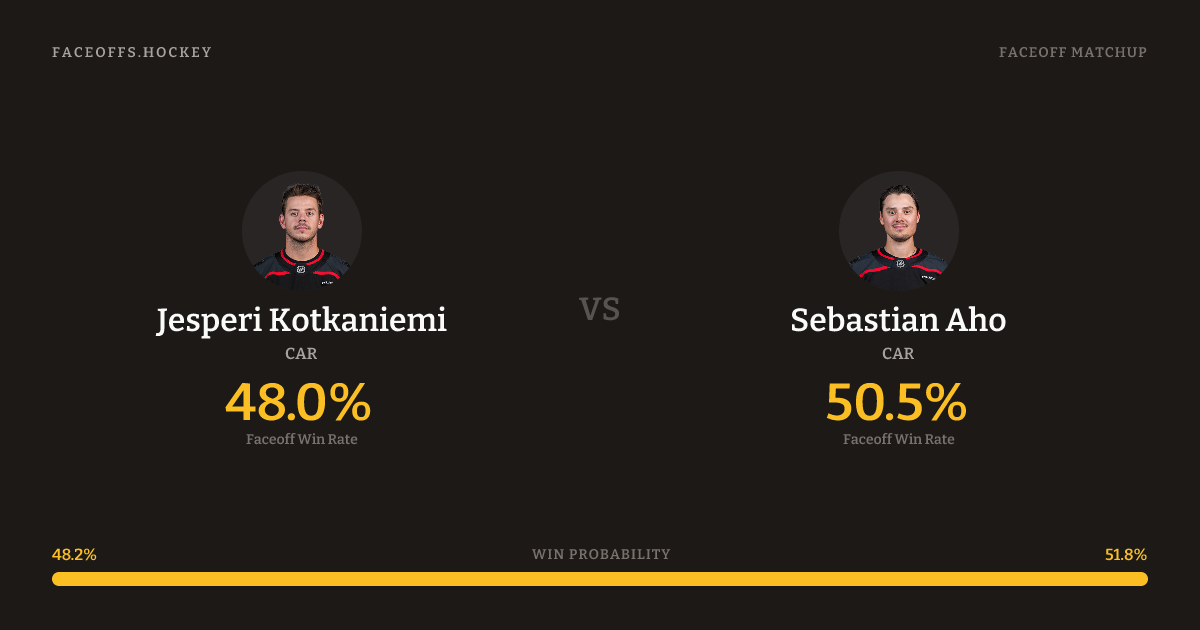
Task: Click the FACEOFF MATCHUP heading
Action: point(1072,52)
